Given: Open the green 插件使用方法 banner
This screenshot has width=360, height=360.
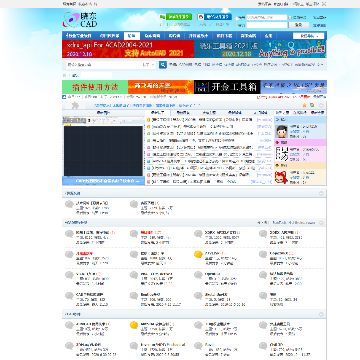Looking at the screenshot, I should click(x=95, y=87).
